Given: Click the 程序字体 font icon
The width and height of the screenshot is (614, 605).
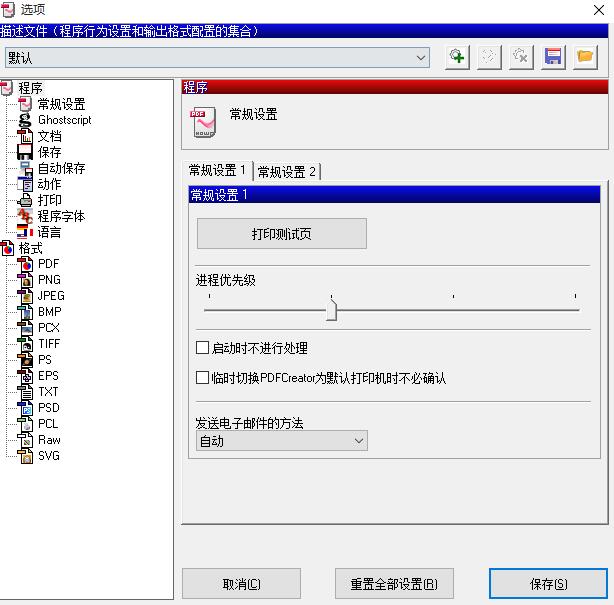Looking at the screenshot, I should 25,216.
